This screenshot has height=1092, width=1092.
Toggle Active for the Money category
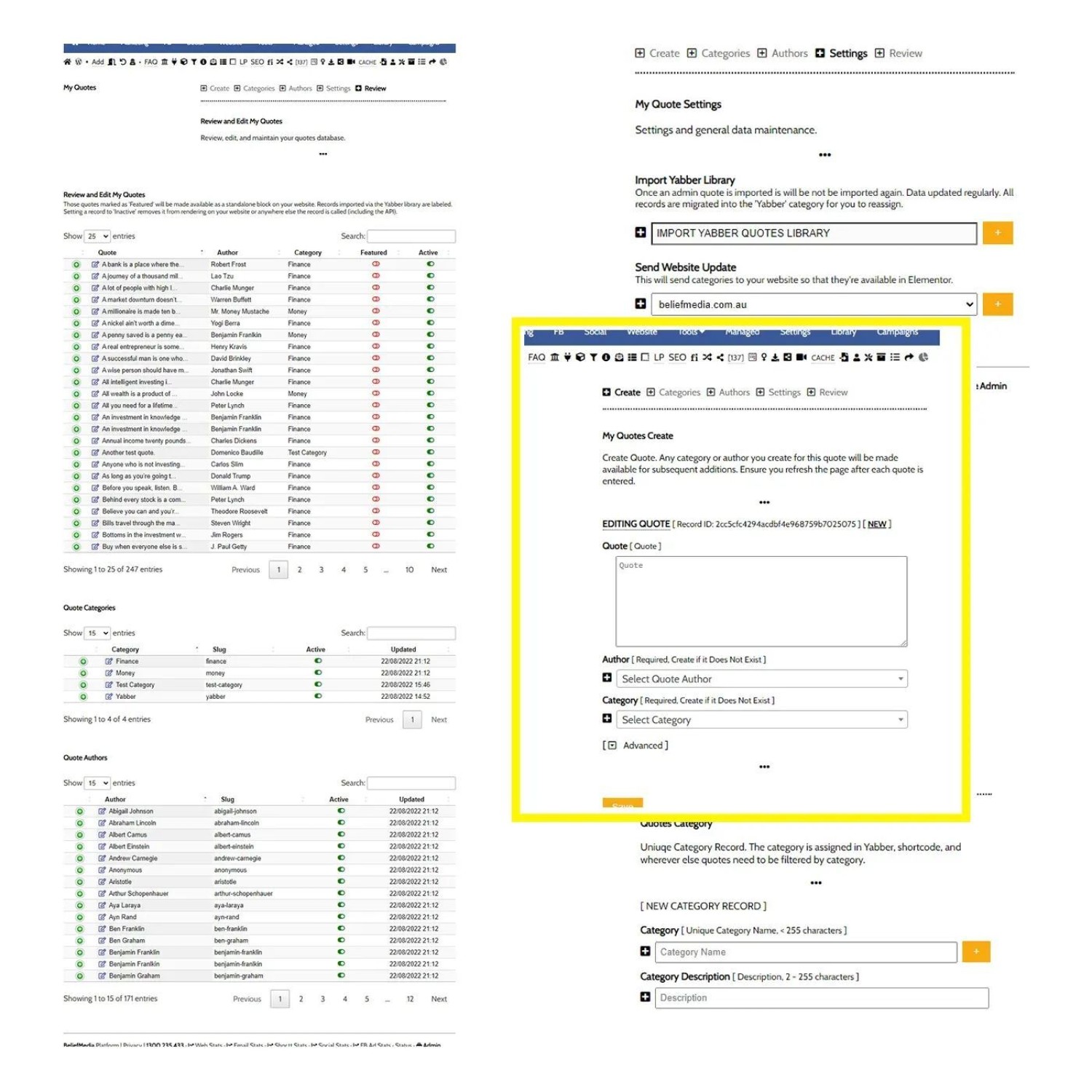318,673
